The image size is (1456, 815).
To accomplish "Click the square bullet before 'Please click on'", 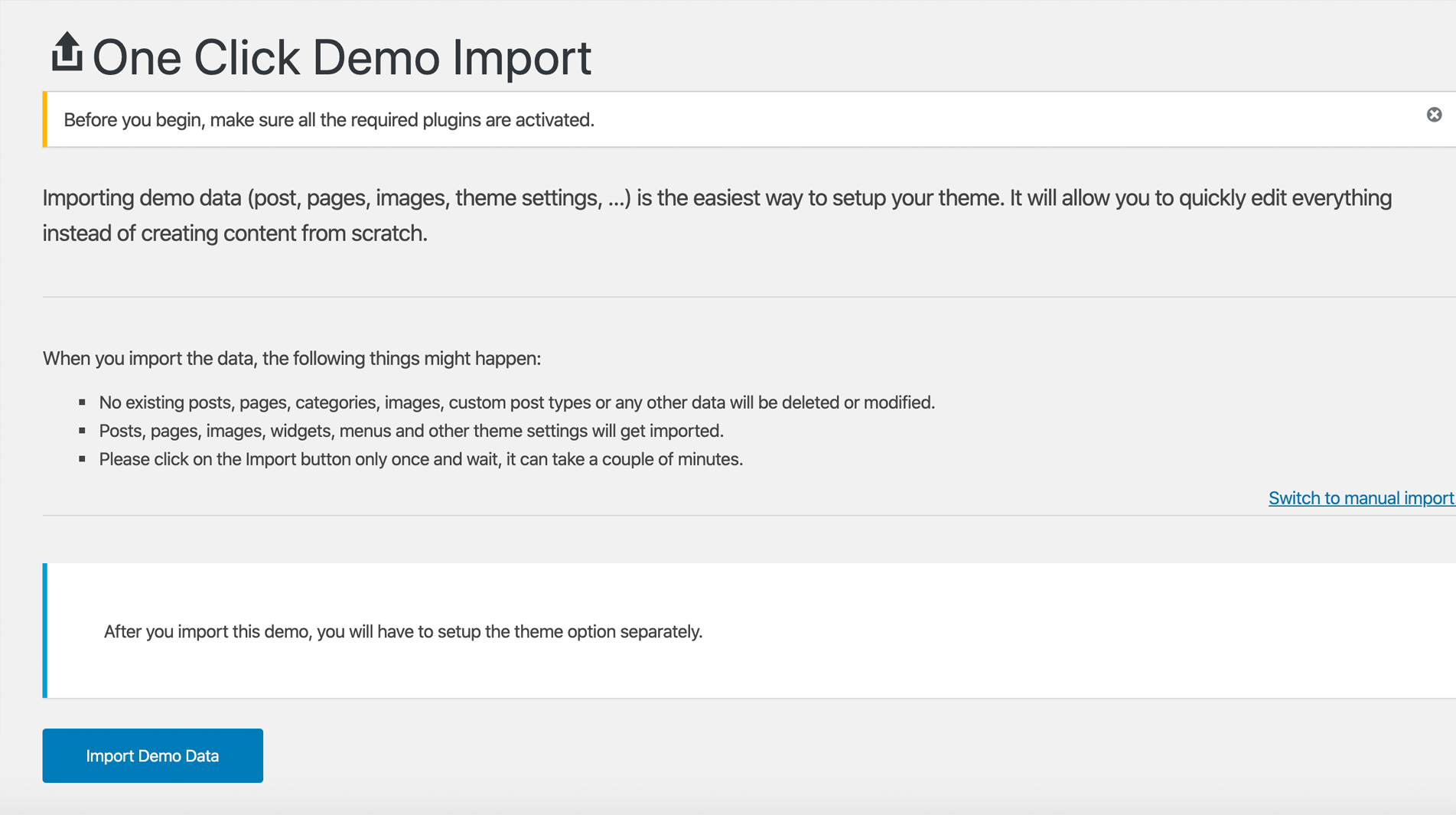I will [82, 459].
